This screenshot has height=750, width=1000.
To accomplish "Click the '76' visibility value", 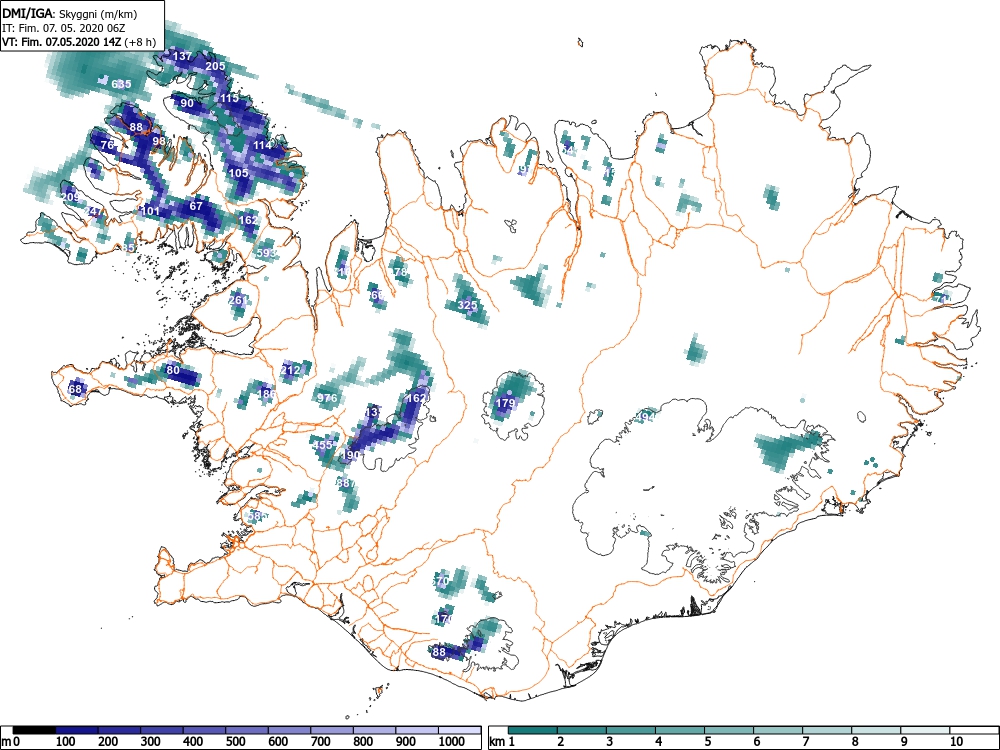I will (107, 145).
